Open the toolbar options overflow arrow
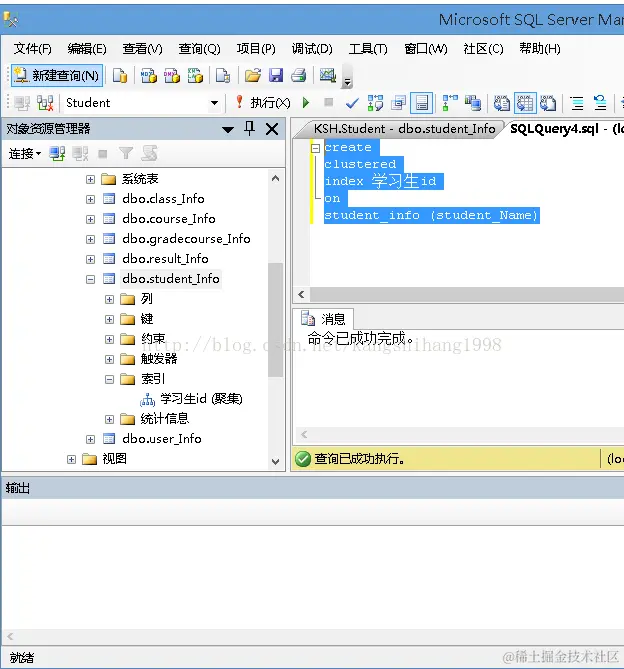Viewport: 624px width, 669px height. point(347,77)
